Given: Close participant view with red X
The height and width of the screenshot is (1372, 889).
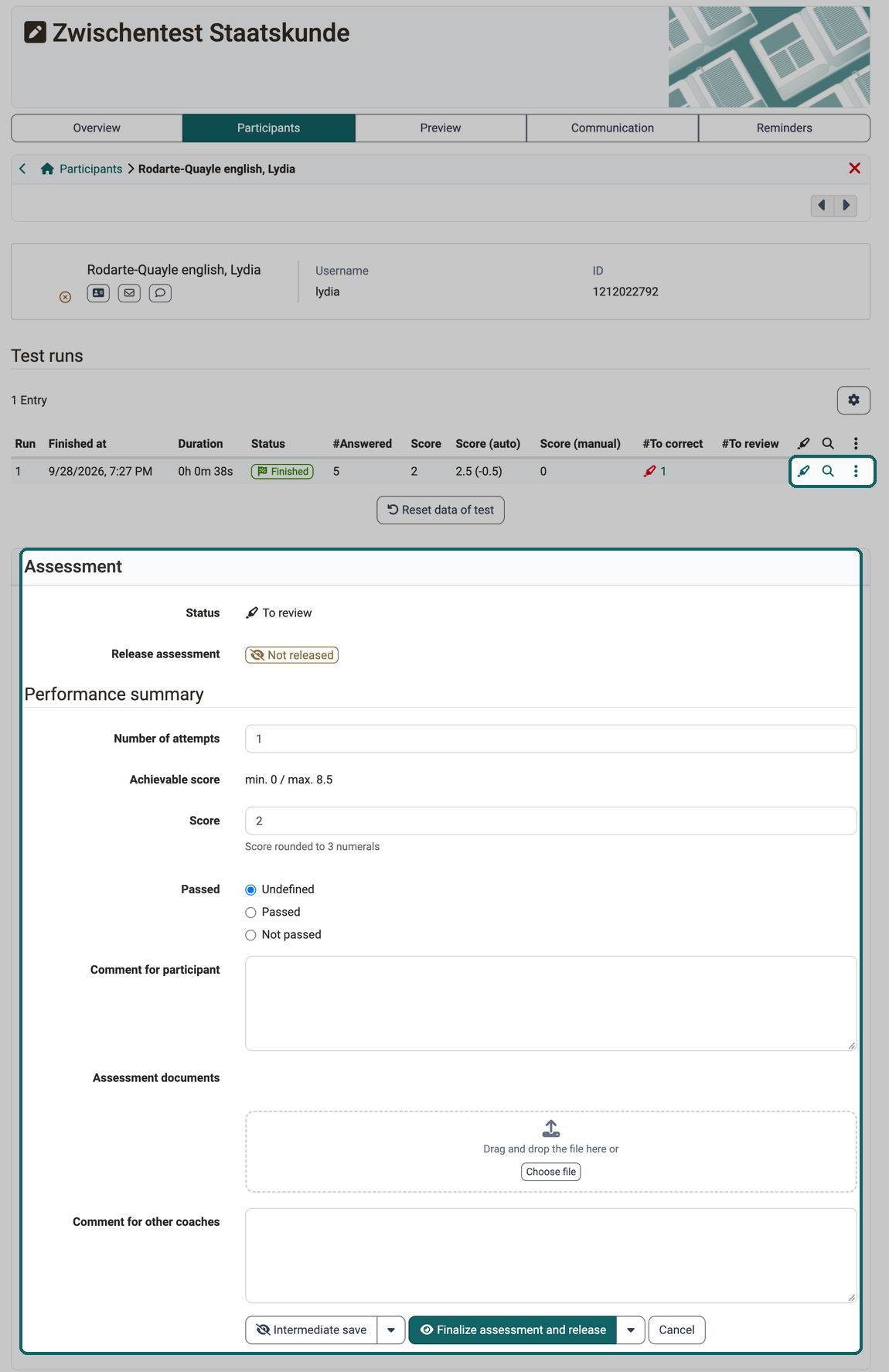Looking at the screenshot, I should [x=854, y=168].
